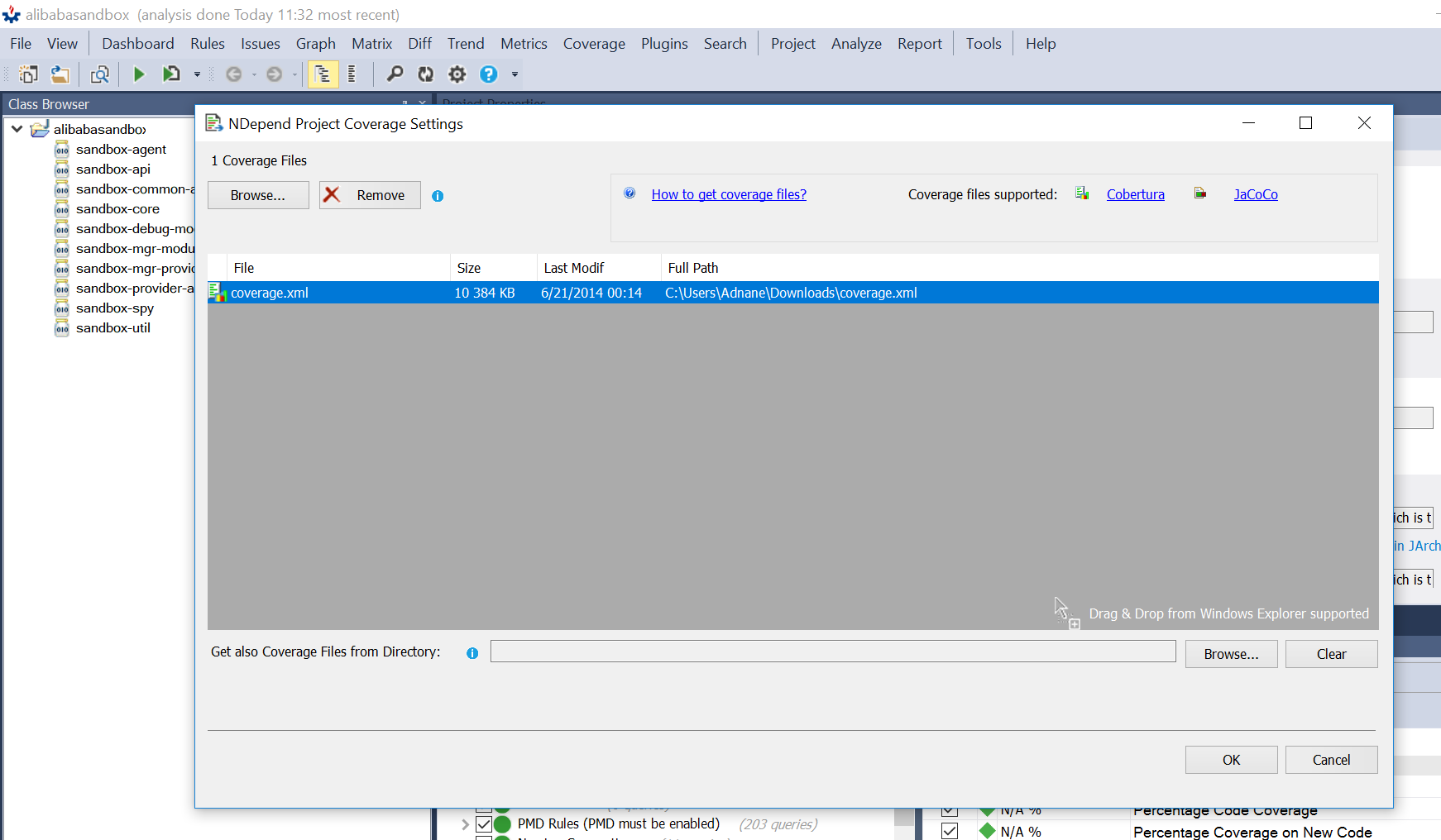
Task: Open the JaCoCo link
Action: click(1256, 194)
